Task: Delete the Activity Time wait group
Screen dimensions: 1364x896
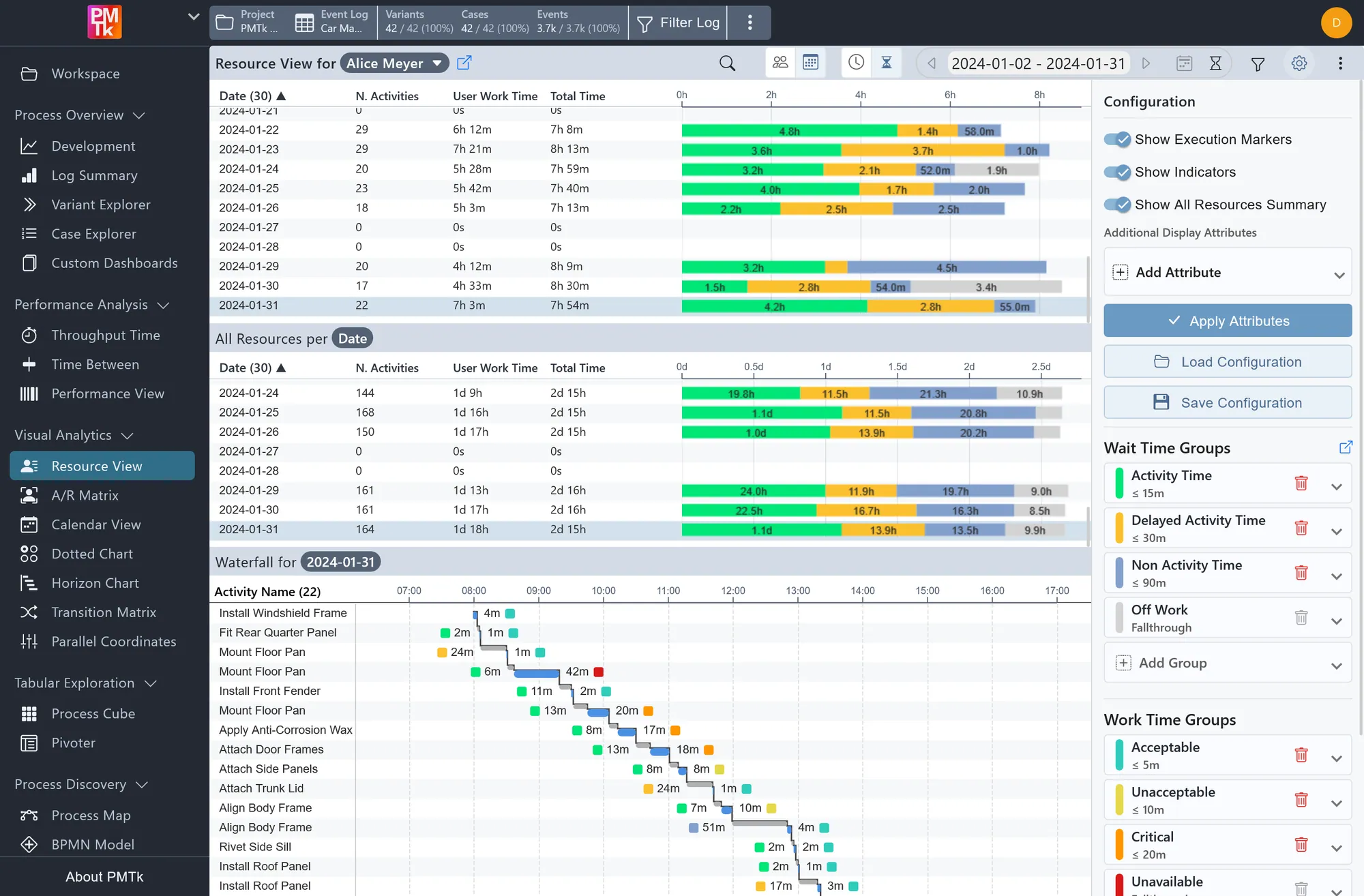Action: coord(1301,483)
